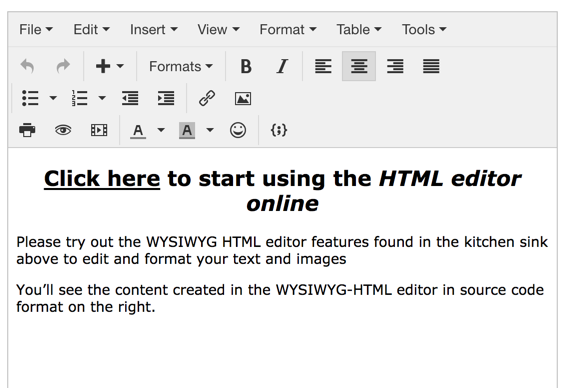Click the Insert media film icon
The image size is (567, 388).
[99, 130]
